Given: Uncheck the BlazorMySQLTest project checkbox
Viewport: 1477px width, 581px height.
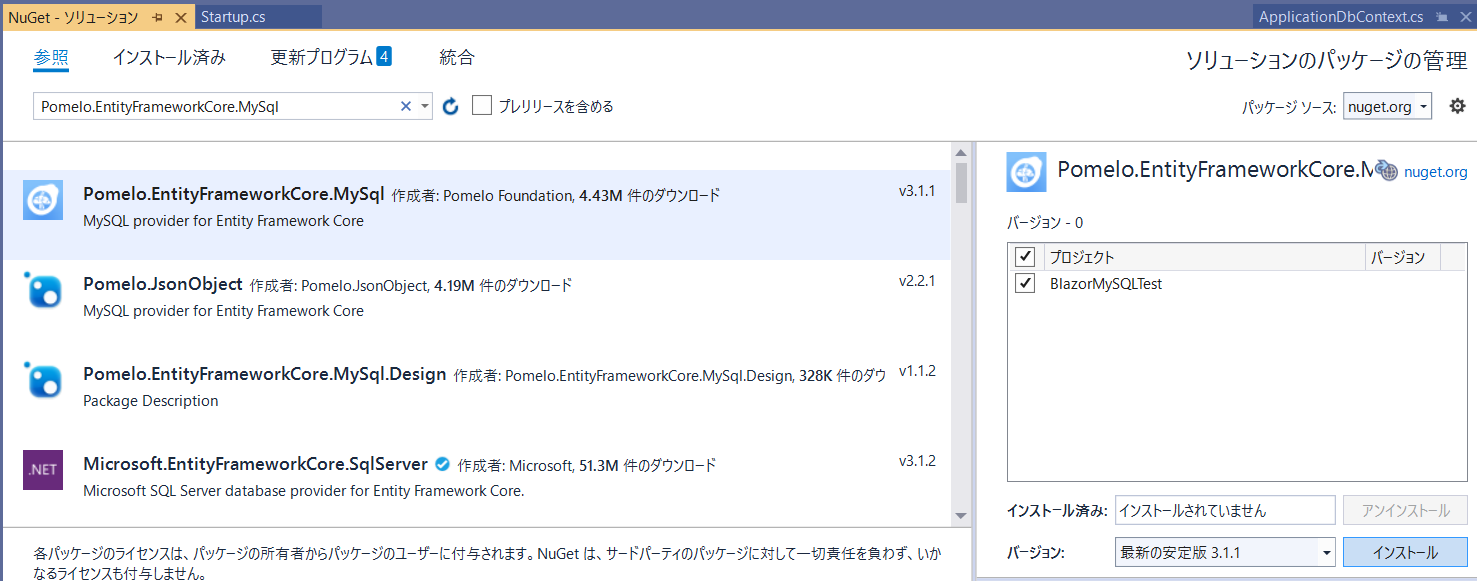Looking at the screenshot, I should coord(1024,283).
